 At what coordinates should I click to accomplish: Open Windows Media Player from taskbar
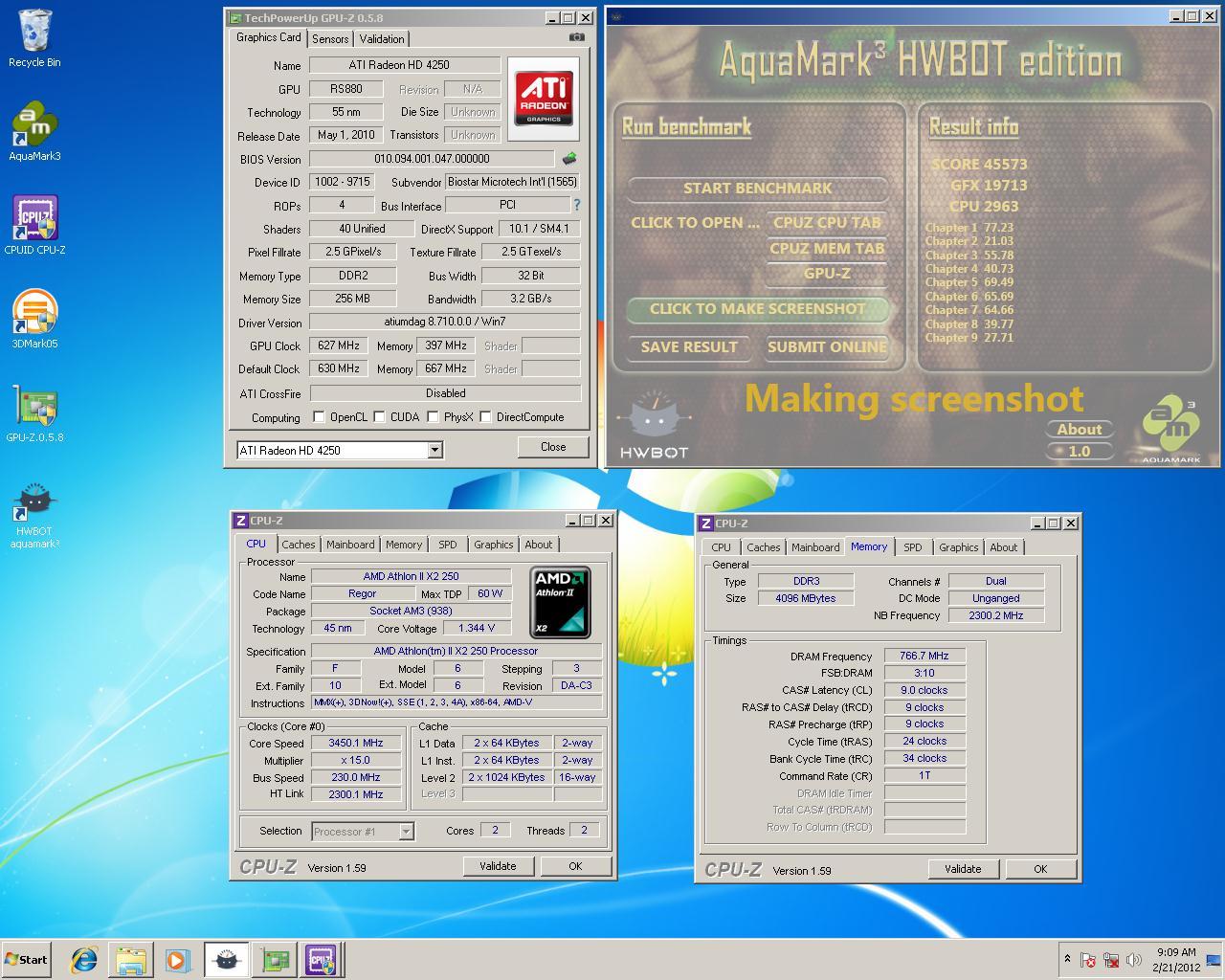(x=177, y=960)
